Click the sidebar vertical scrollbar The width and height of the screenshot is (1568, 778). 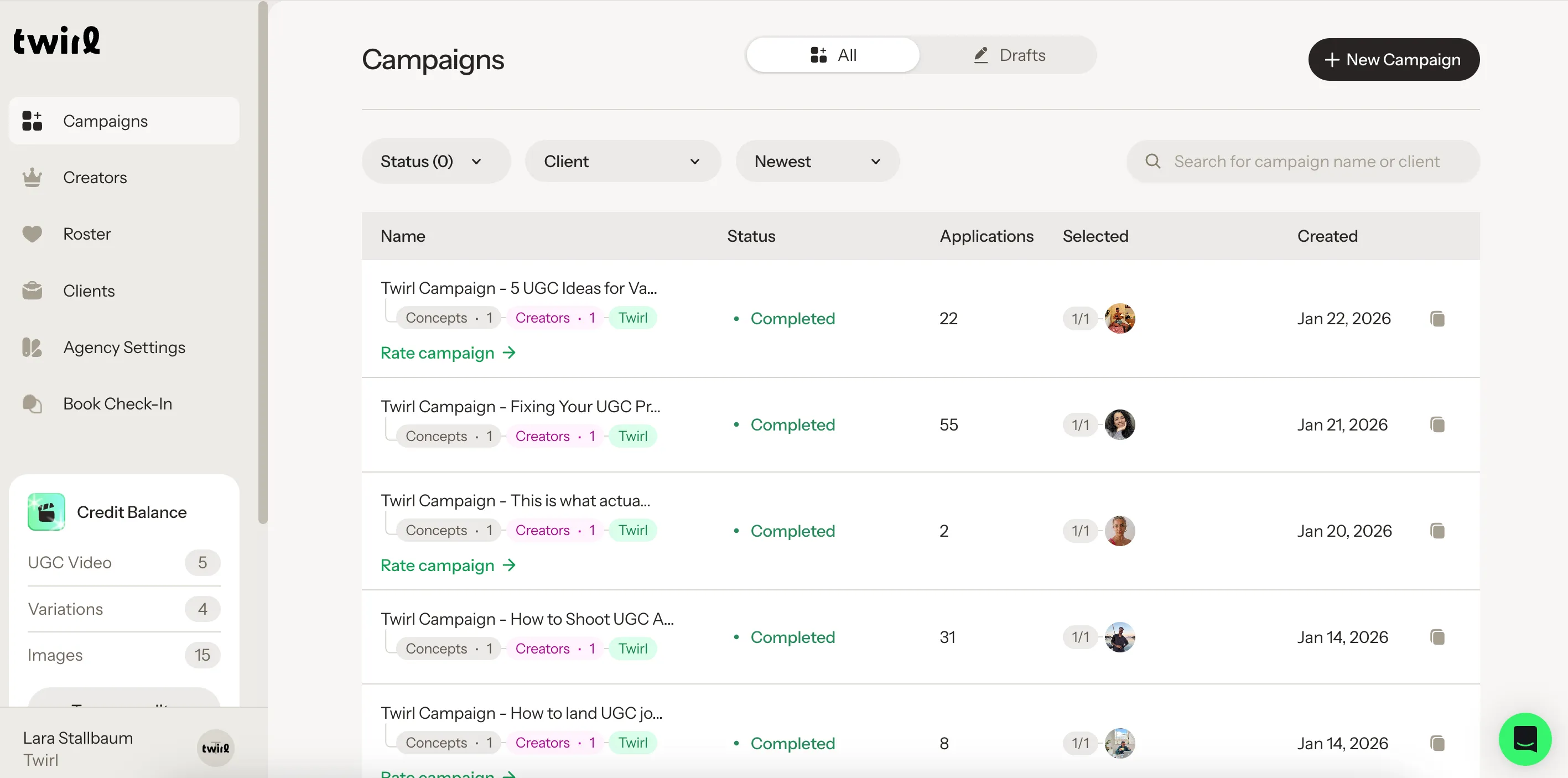[x=263, y=262]
